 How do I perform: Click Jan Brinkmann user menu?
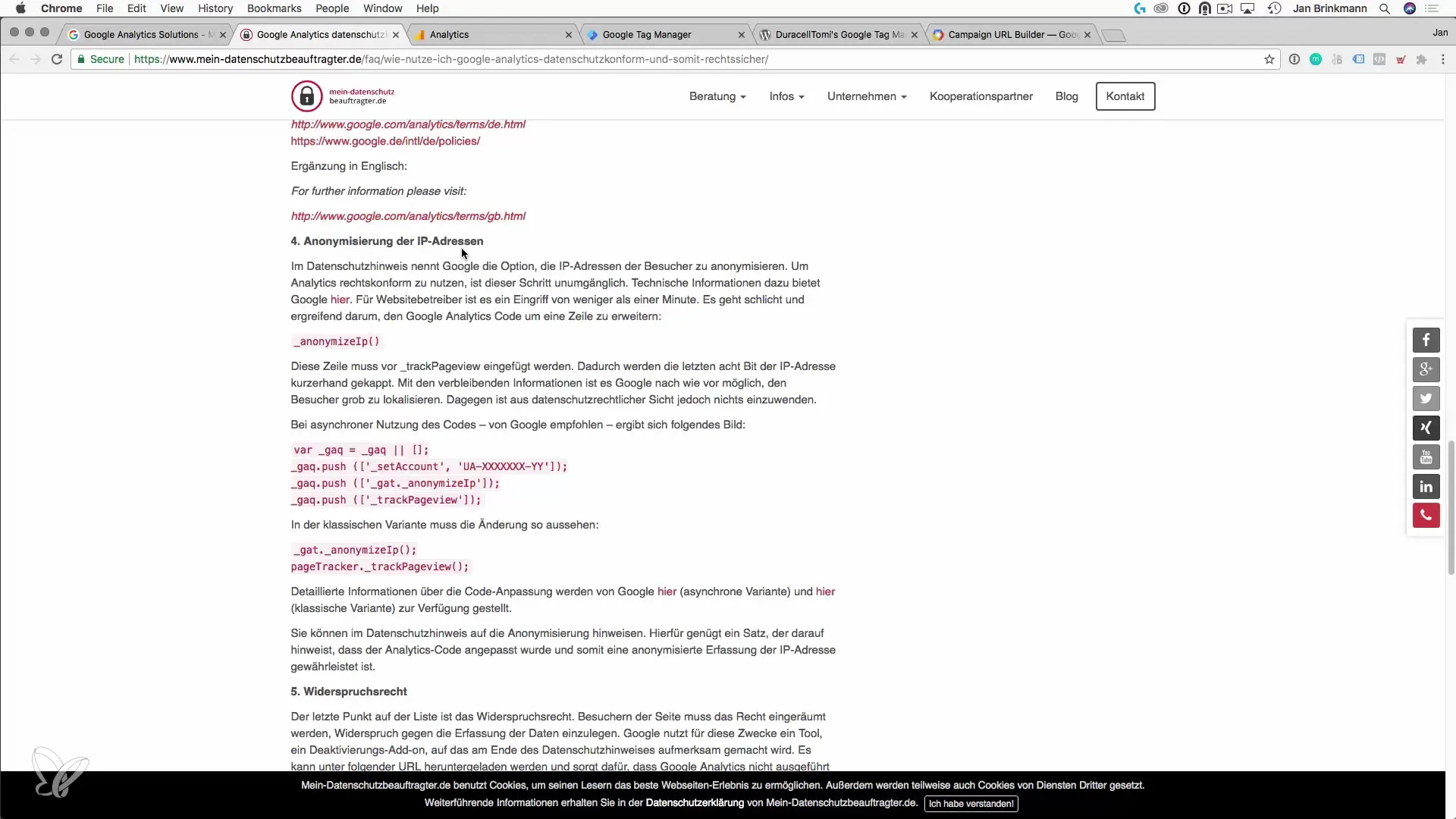pyautogui.click(x=1329, y=8)
